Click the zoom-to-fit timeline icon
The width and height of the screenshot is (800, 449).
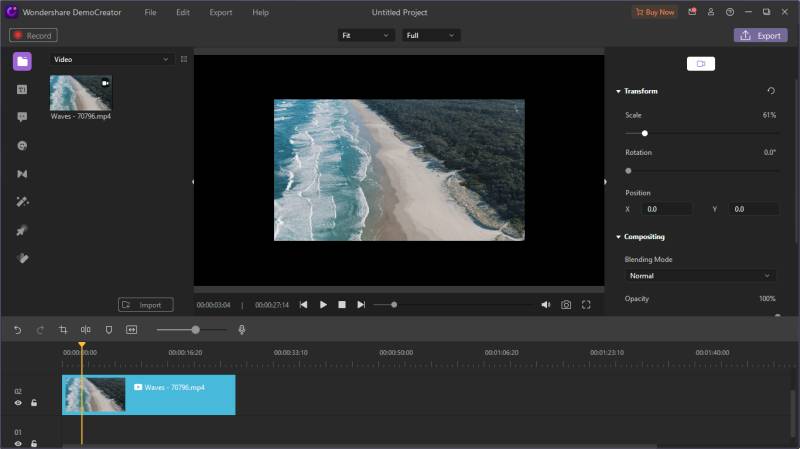click(x=132, y=330)
